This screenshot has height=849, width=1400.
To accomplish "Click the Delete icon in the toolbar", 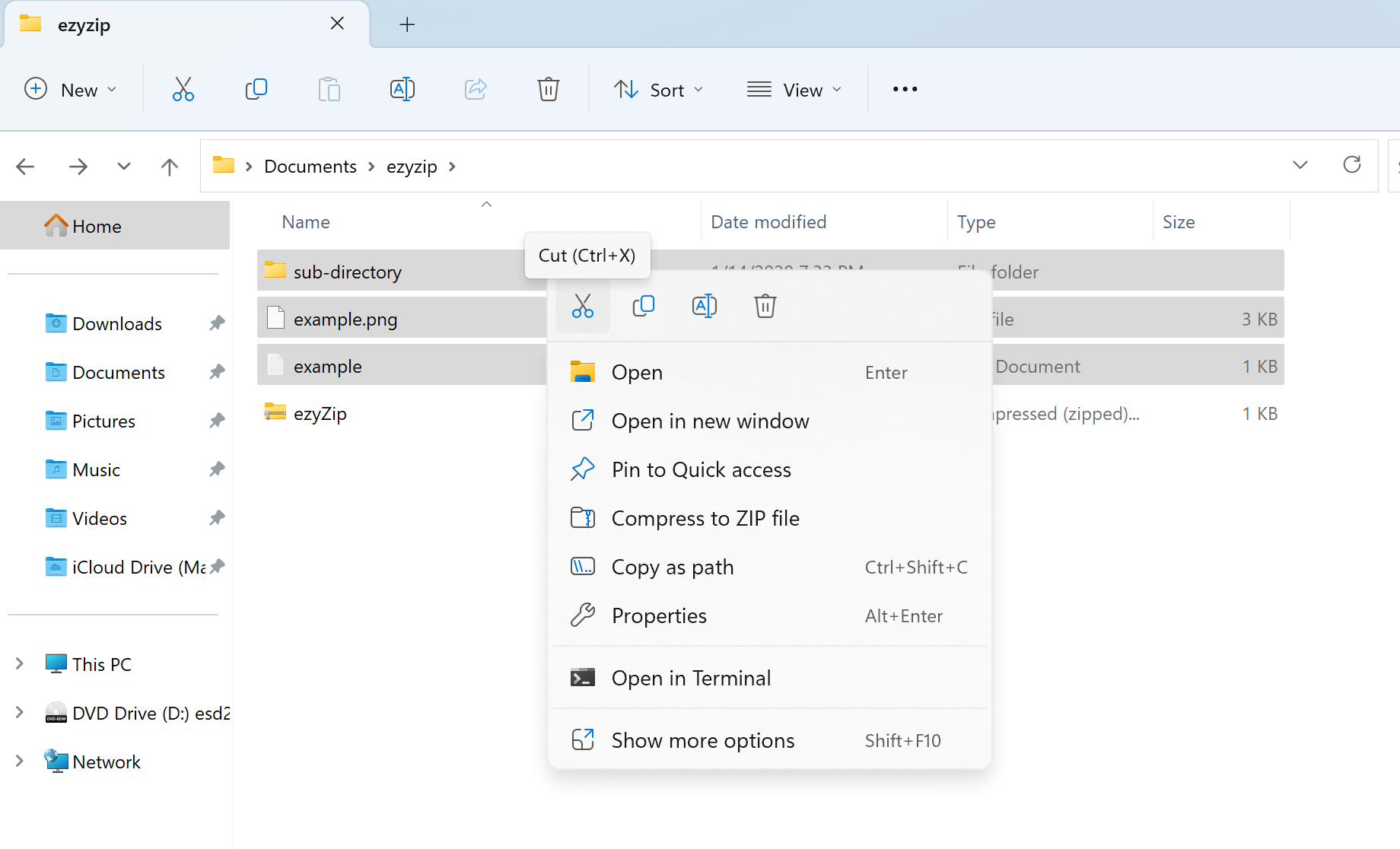I will click(x=549, y=89).
